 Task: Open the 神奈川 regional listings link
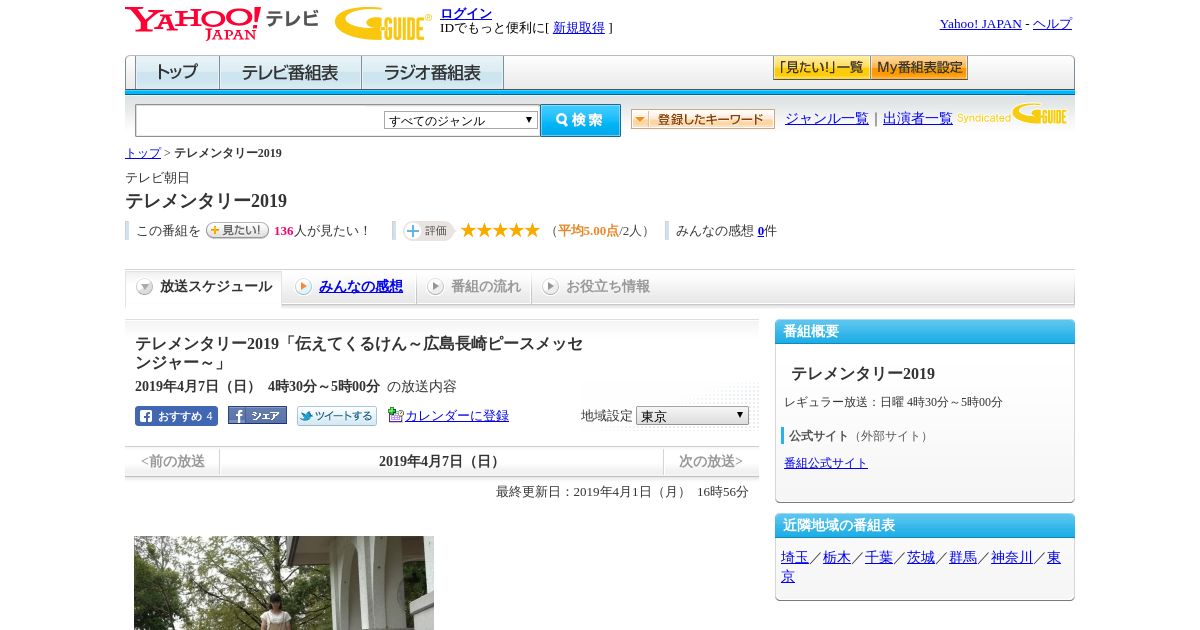1012,557
